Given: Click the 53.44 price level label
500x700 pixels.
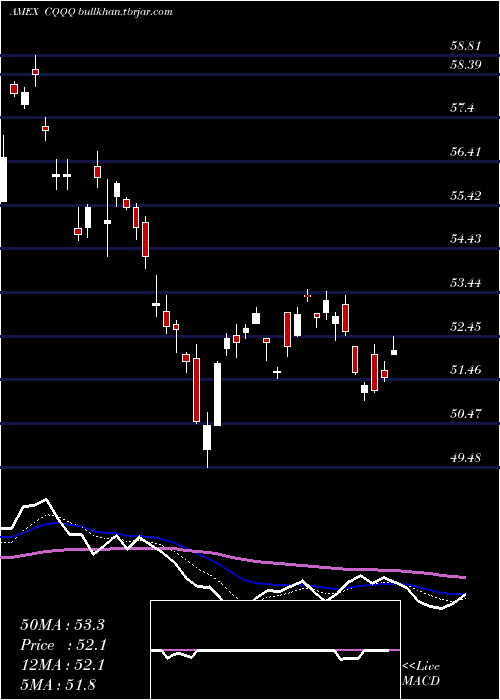Looking at the screenshot, I should (x=465, y=283).
